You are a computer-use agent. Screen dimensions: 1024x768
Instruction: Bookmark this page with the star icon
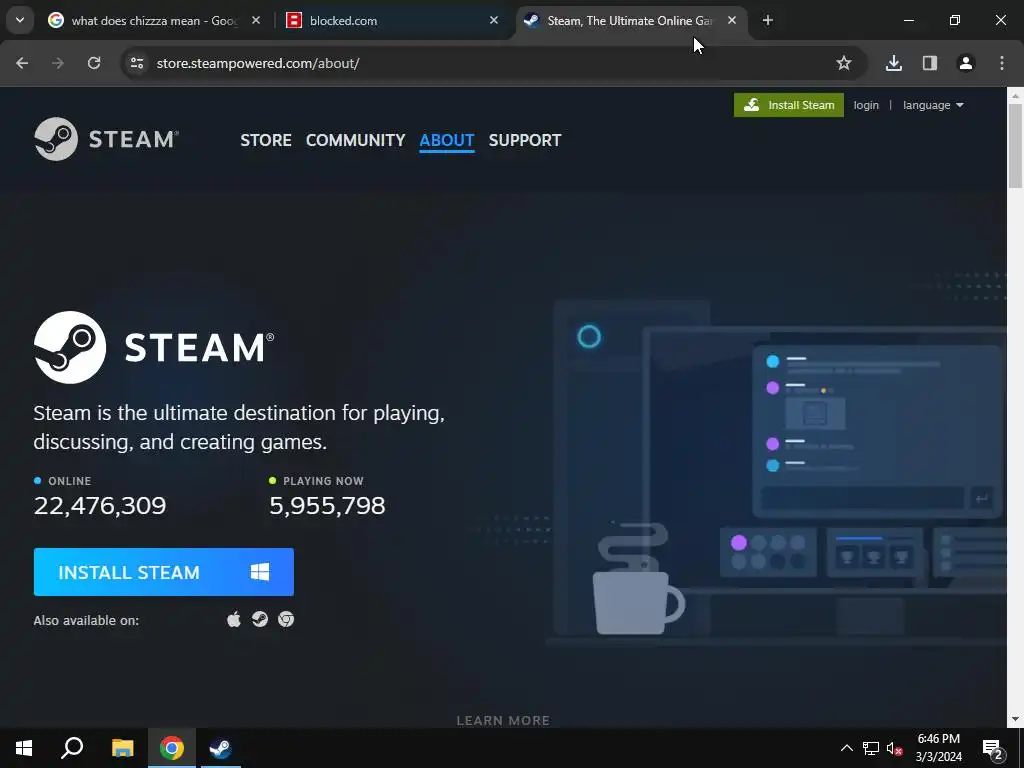click(844, 63)
